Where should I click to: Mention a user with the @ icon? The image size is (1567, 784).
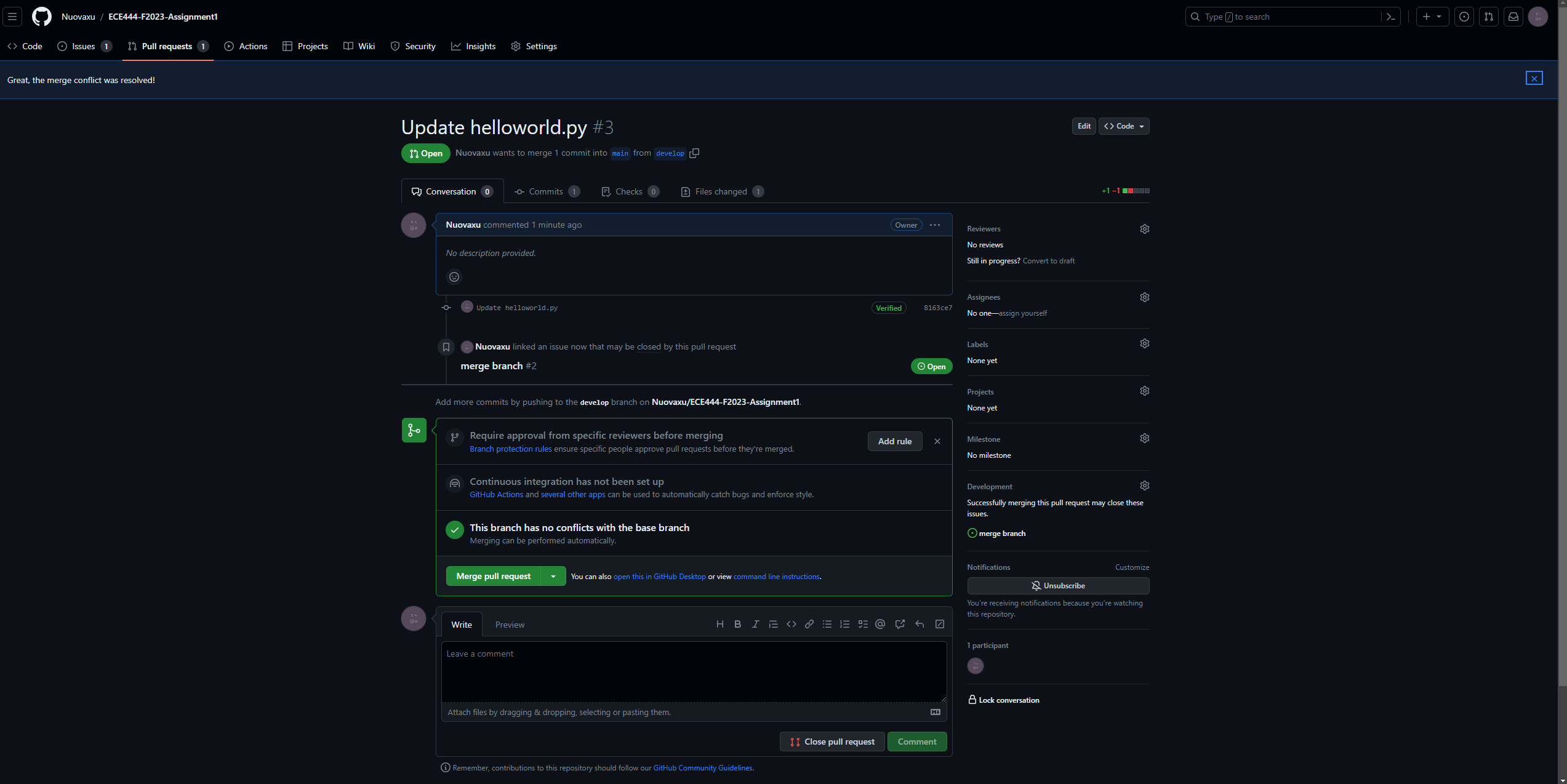coord(880,624)
